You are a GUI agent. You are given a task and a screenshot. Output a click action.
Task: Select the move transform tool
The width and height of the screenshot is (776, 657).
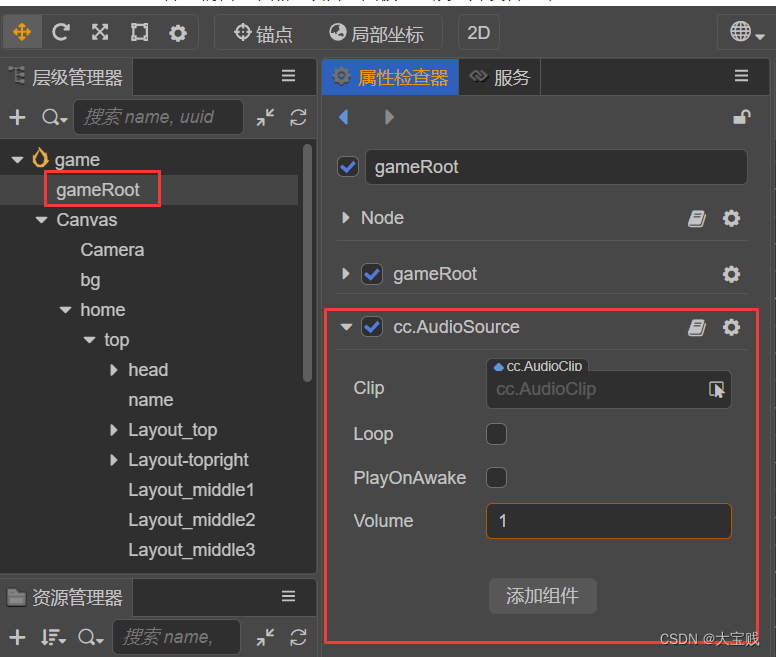[21, 33]
